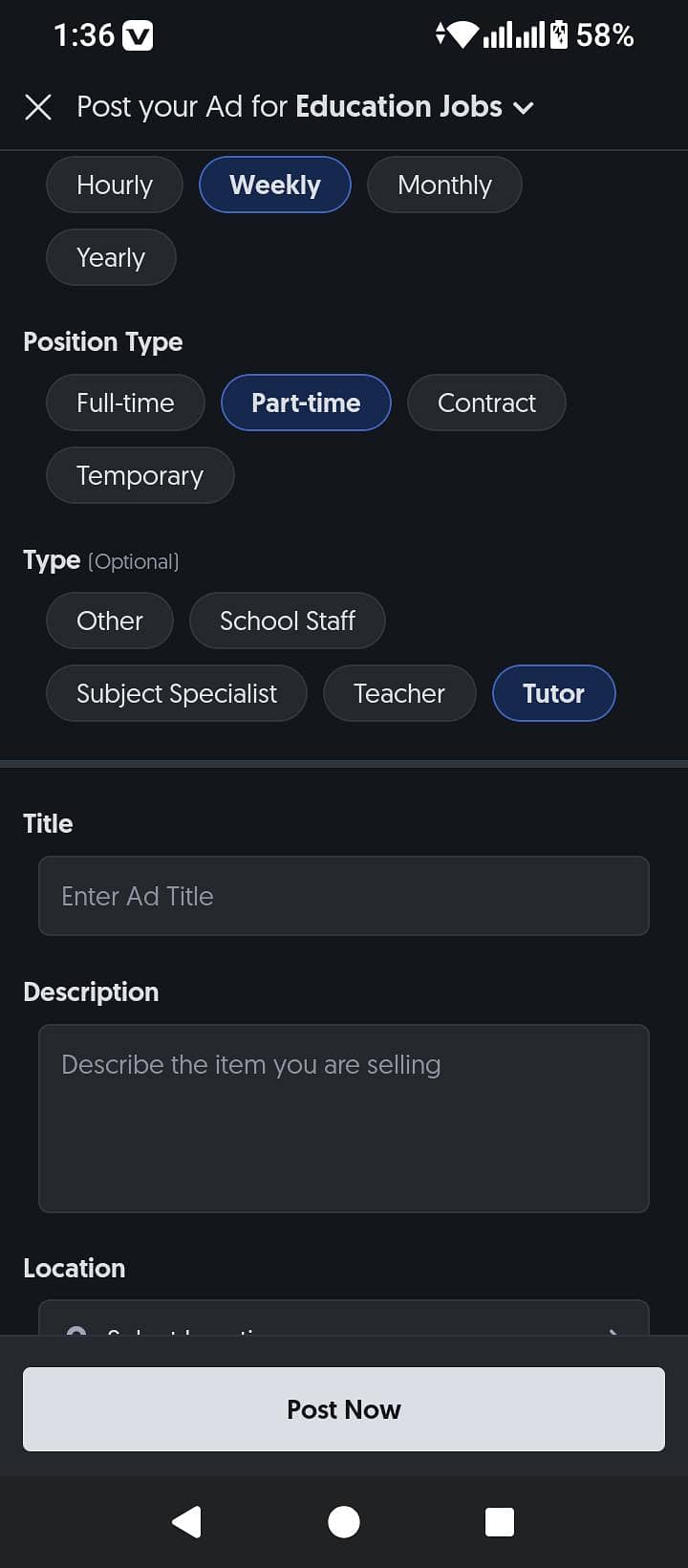This screenshot has width=688, height=1568.
Task: Pick Subject Specialist as type
Action: 177,693
